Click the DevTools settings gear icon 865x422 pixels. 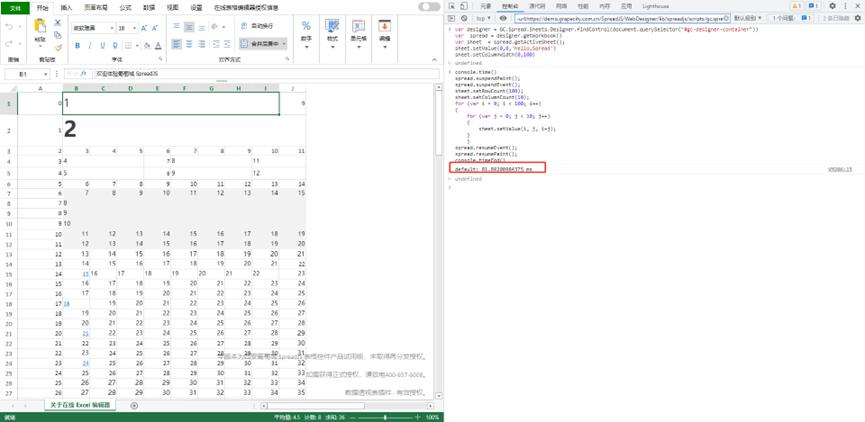pyautogui.click(x=832, y=6)
